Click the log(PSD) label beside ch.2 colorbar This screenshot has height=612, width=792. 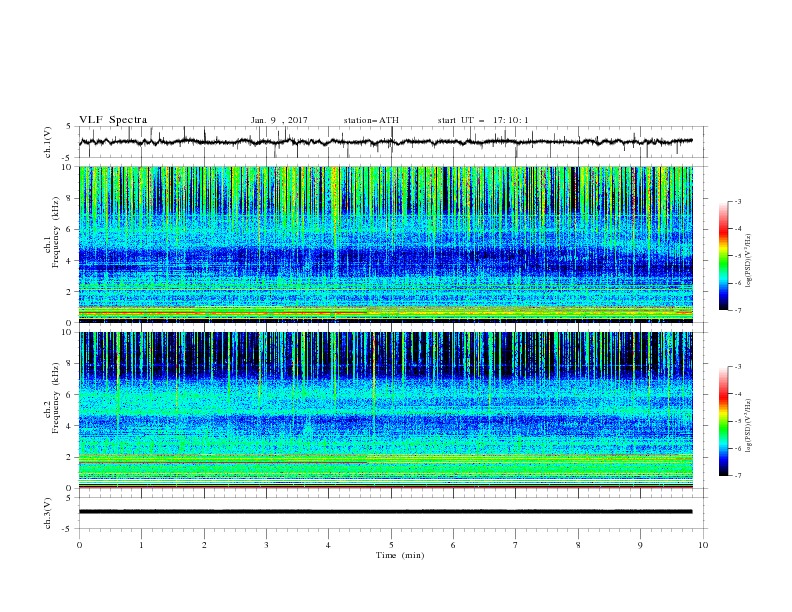[x=748, y=425]
